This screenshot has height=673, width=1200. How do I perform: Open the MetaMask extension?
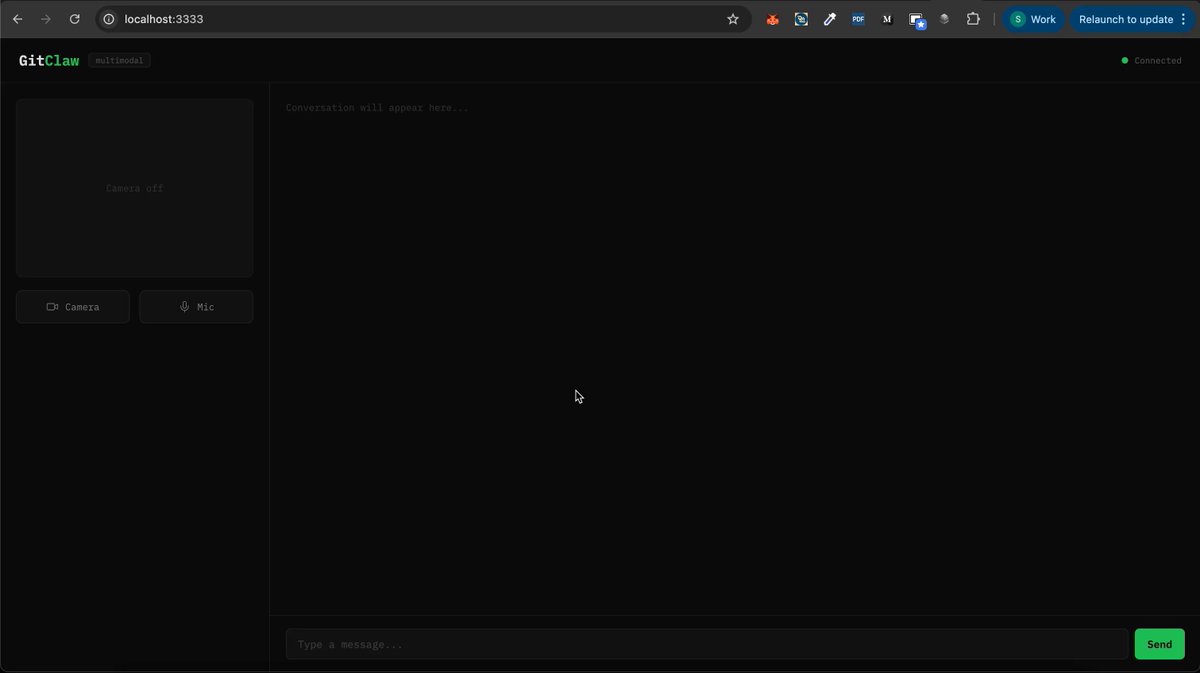coord(772,18)
